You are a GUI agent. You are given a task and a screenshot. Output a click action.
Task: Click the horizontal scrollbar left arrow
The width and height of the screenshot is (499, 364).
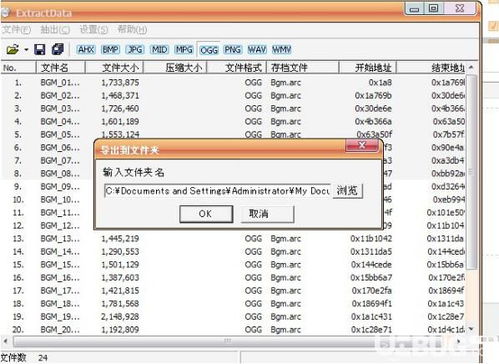point(5,341)
